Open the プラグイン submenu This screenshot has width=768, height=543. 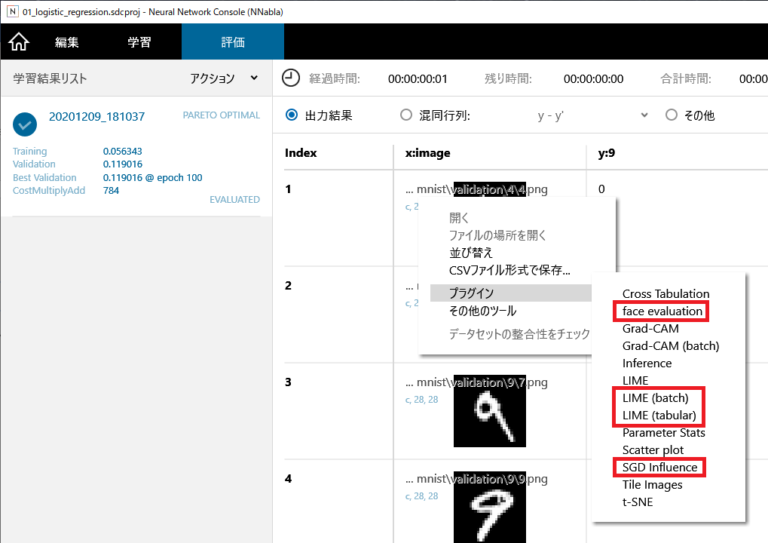click(511, 293)
